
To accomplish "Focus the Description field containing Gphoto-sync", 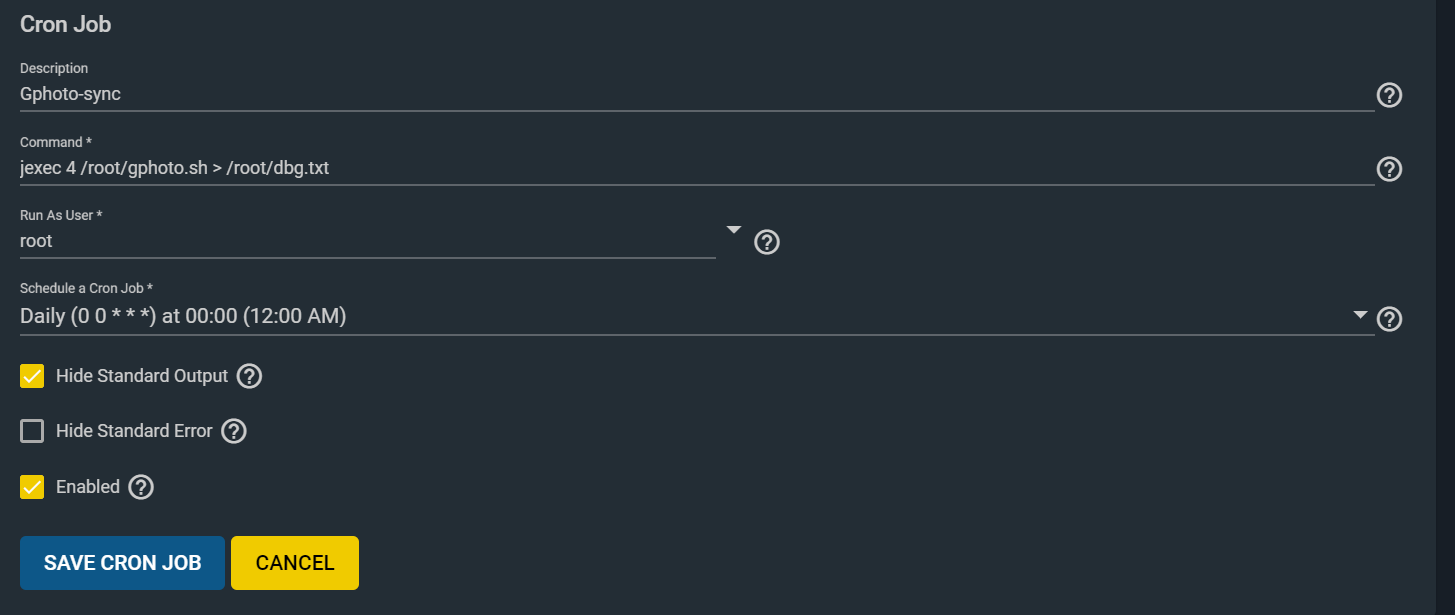I will coord(697,95).
